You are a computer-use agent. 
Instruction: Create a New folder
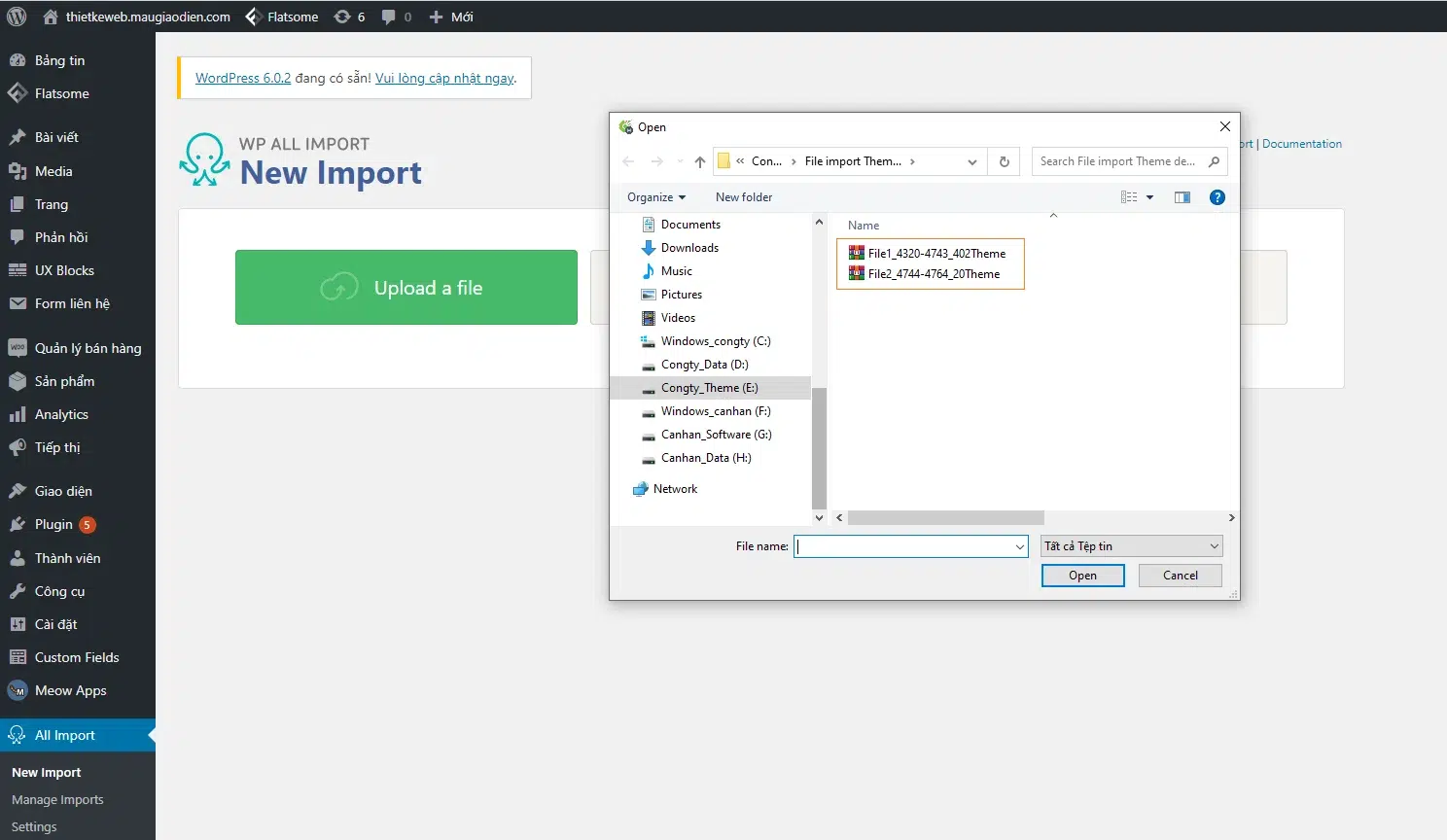[x=744, y=197]
